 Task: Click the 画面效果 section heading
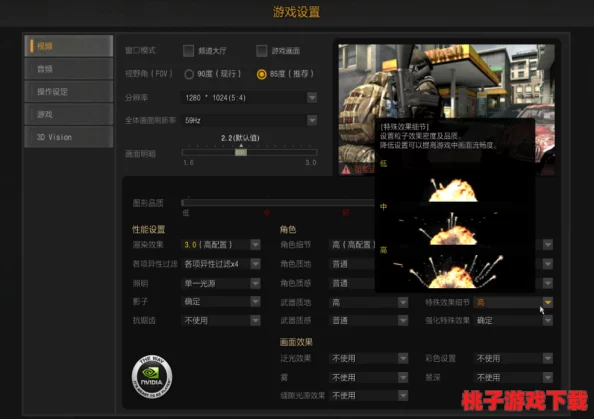click(x=296, y=342)
